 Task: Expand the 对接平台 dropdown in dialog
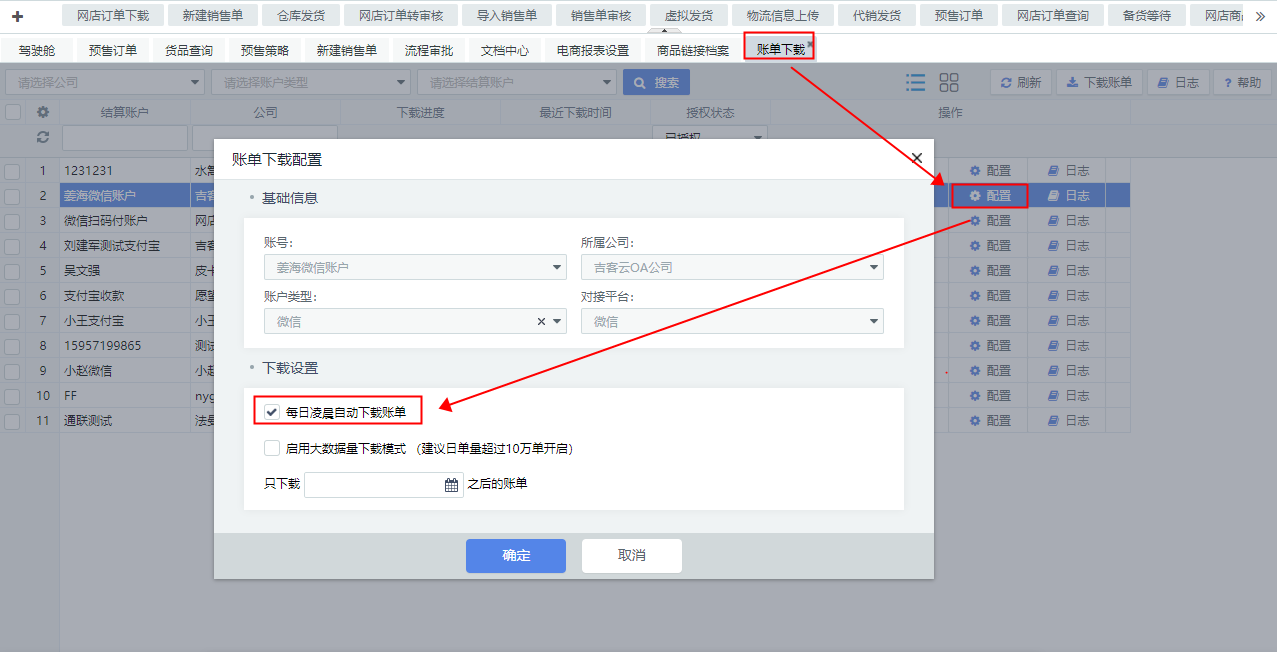tap(875, 322)
